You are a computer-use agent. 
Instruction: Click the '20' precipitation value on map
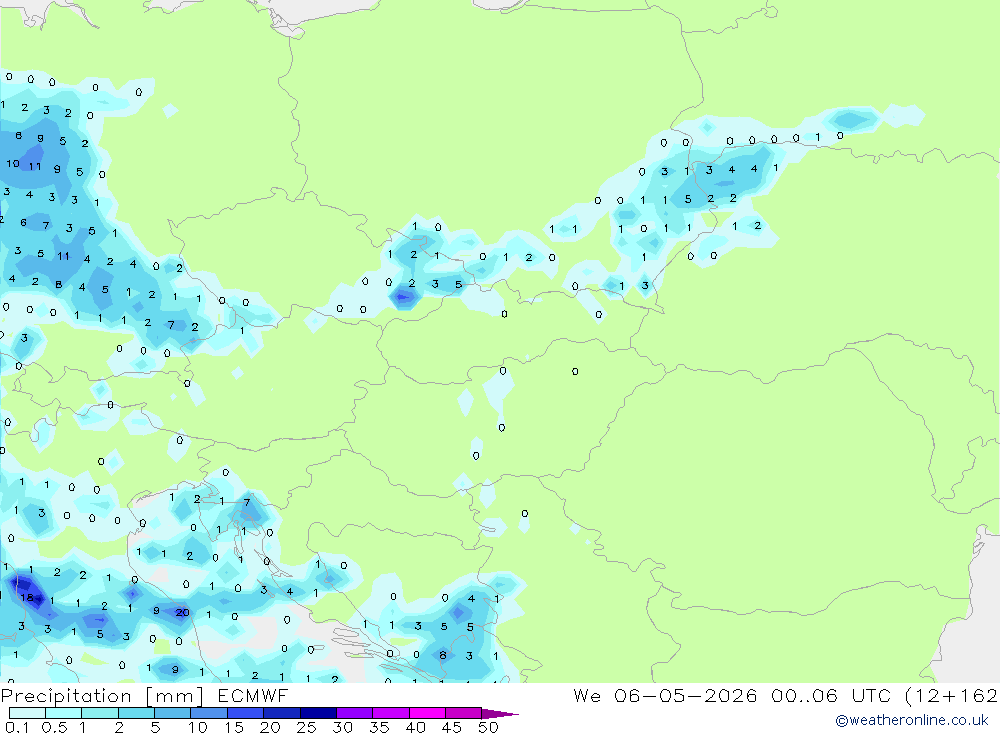[182, 612]
